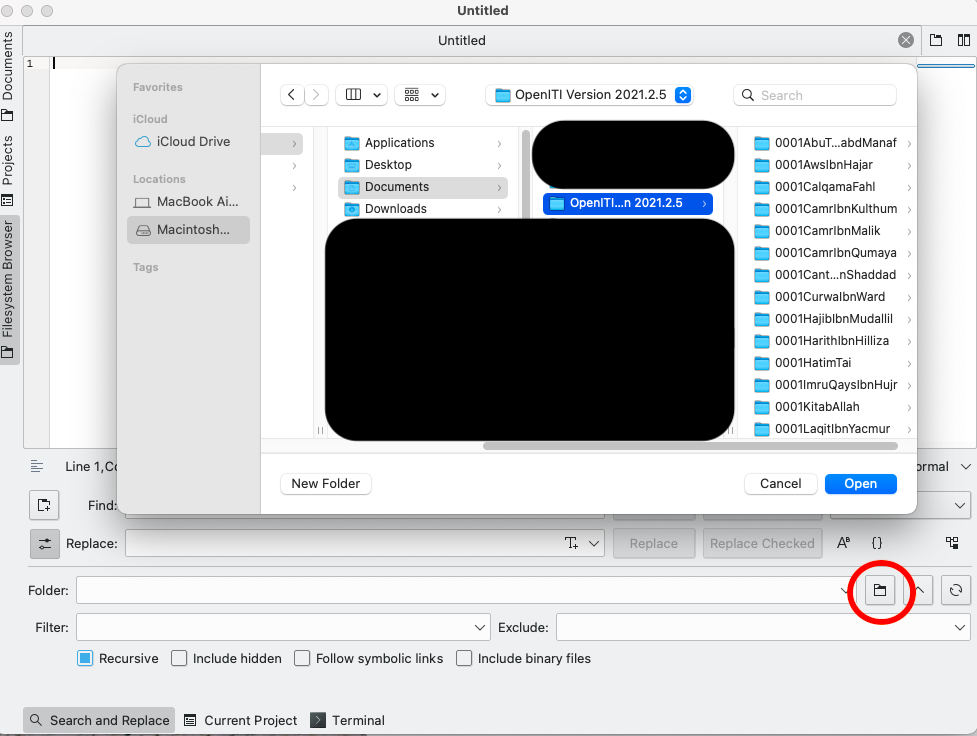
Task: Click the back arrow in file dialog
Action: [292, 95]
